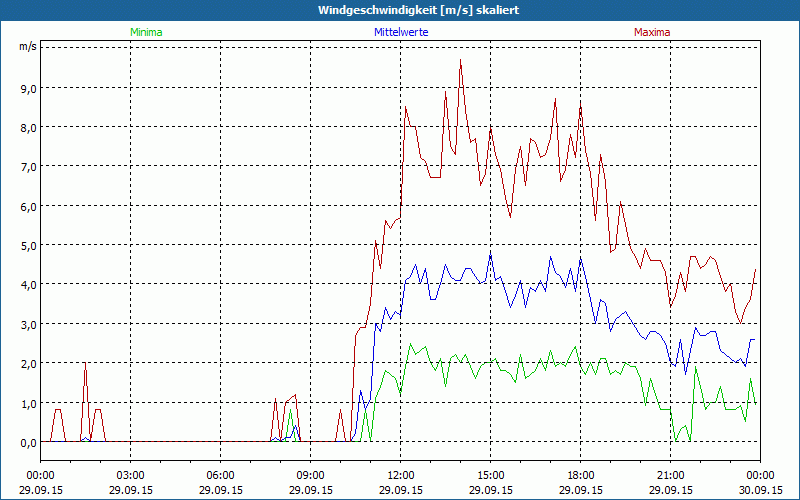The height and width of the screenshot is (500, 800).
Task: Click the red maxima peak near 14:00
Action: (x=460, y=60)
